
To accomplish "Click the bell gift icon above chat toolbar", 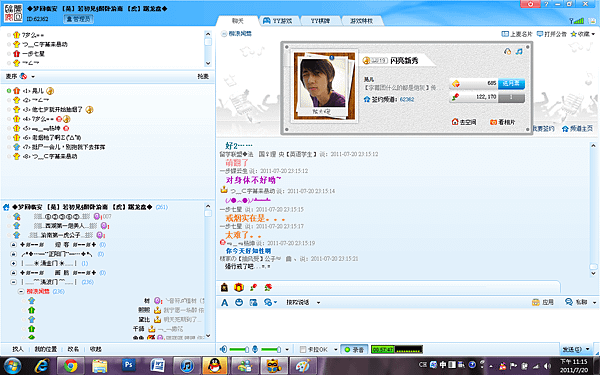I will coord(225,287).
